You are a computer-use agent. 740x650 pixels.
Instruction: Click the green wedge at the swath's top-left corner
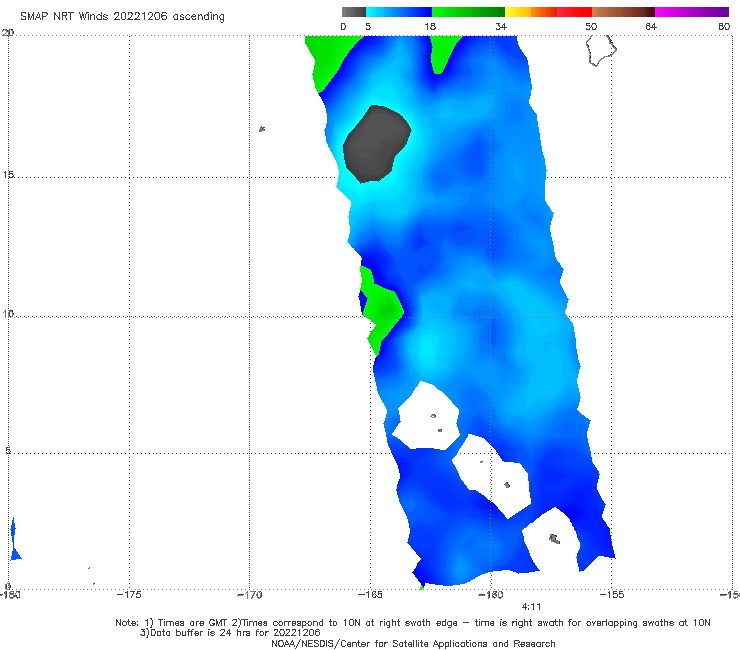point(328,59)
